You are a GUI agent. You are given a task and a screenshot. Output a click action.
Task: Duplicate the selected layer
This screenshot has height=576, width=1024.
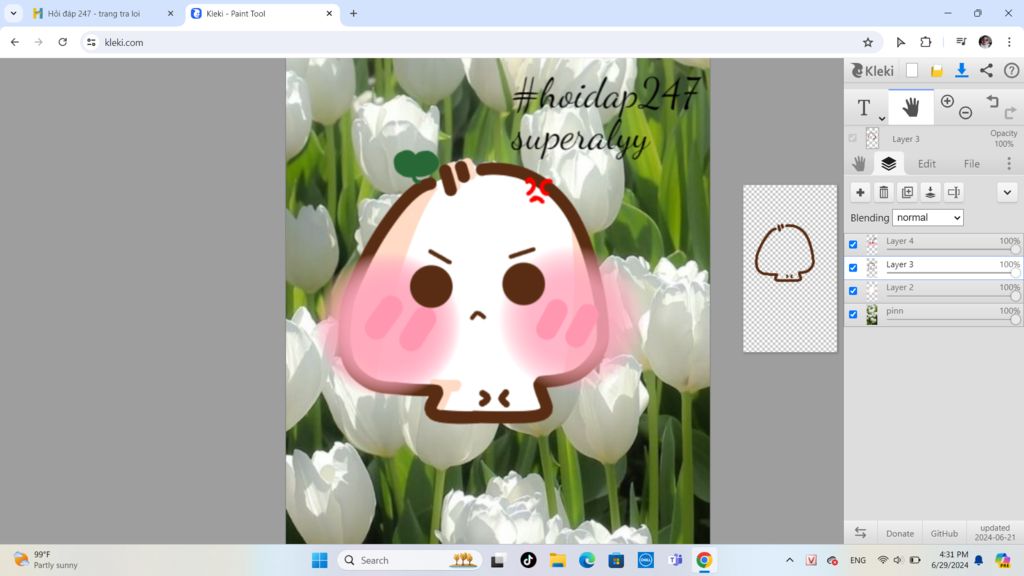tap(907, 192)
